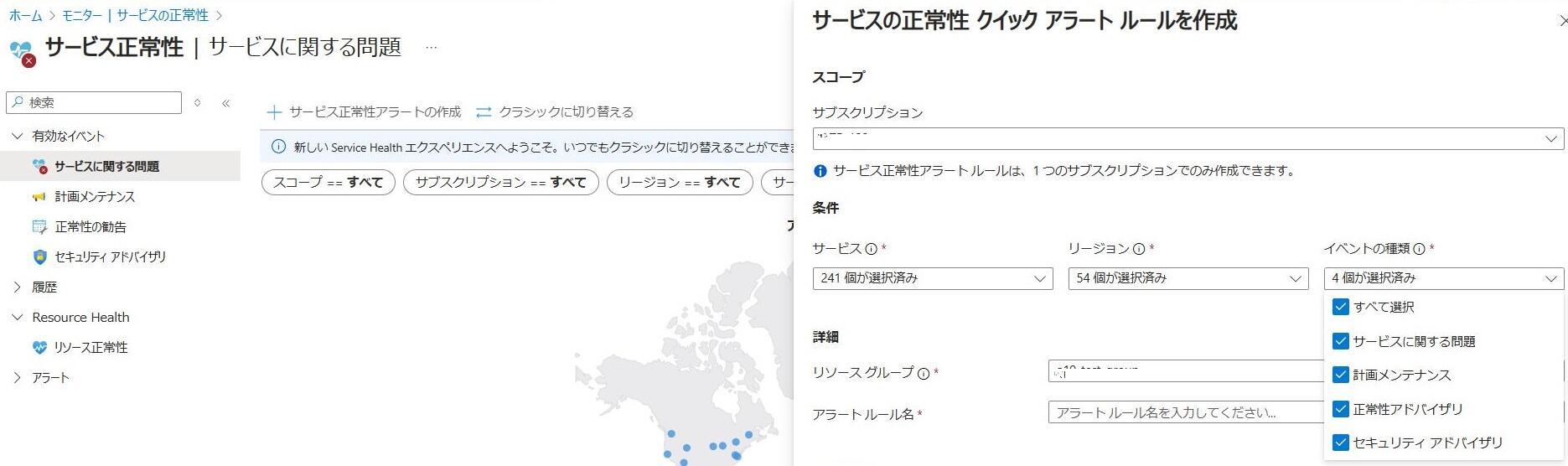This screenshot has height=466, width=1568.
Task: Select サービスに関する問題 in sidebar
Action: 121,167
